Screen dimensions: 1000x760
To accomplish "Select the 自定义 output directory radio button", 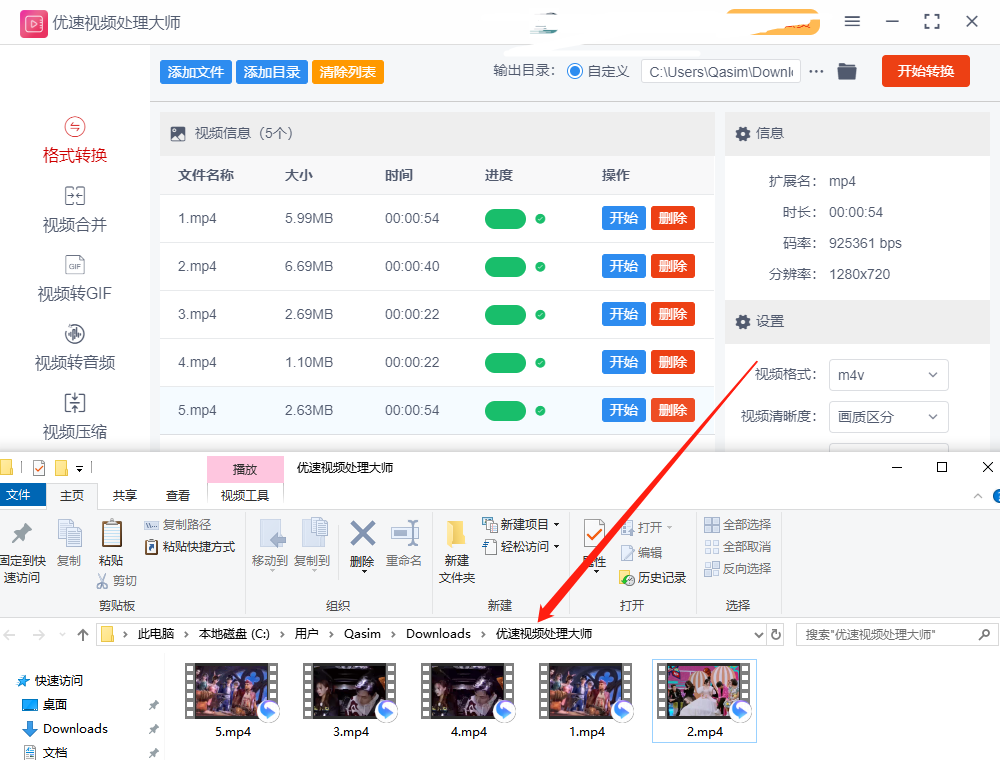I will [575, 71].
